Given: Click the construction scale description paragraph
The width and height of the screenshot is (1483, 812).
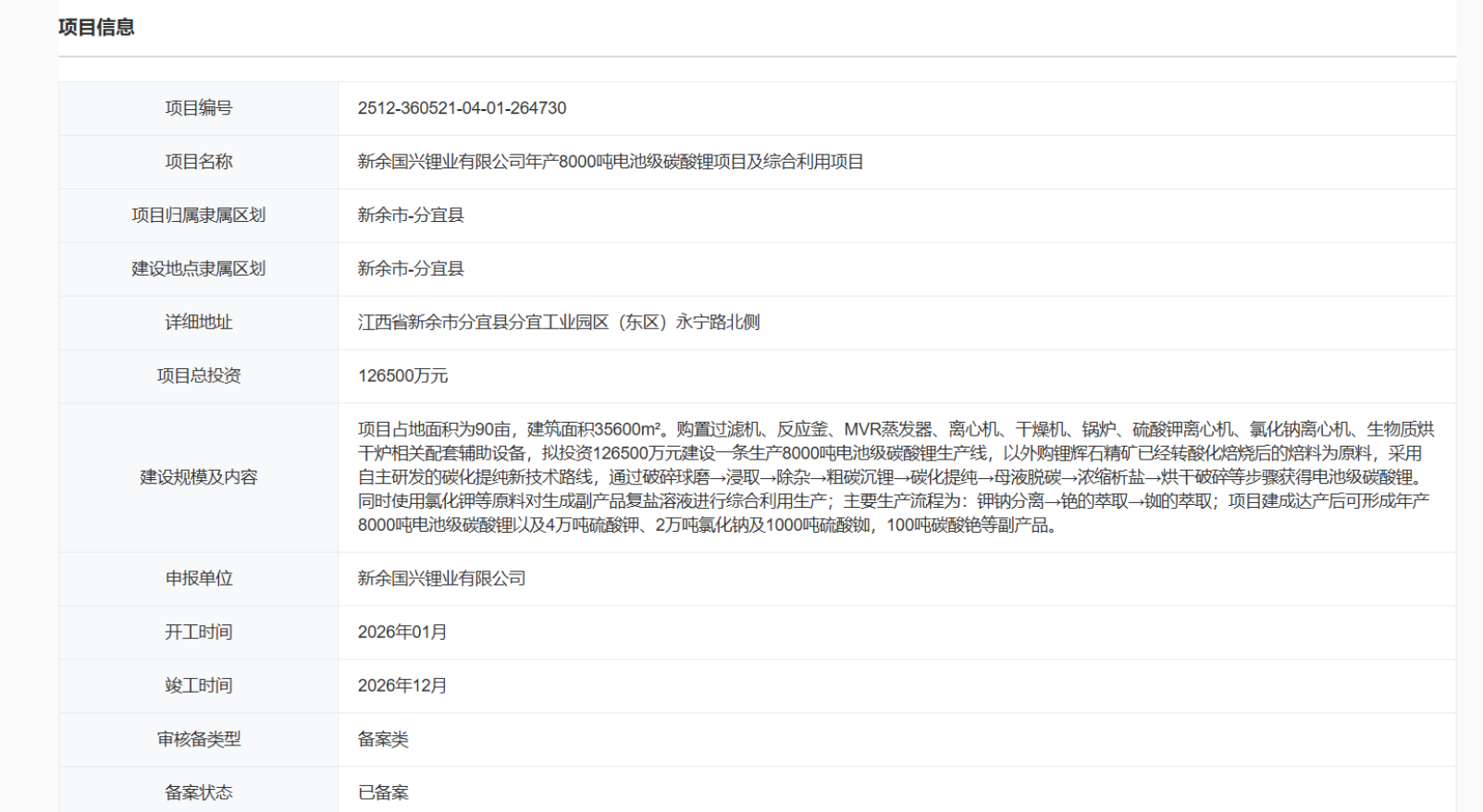Looking at the screenshot, I should [895, 477].
